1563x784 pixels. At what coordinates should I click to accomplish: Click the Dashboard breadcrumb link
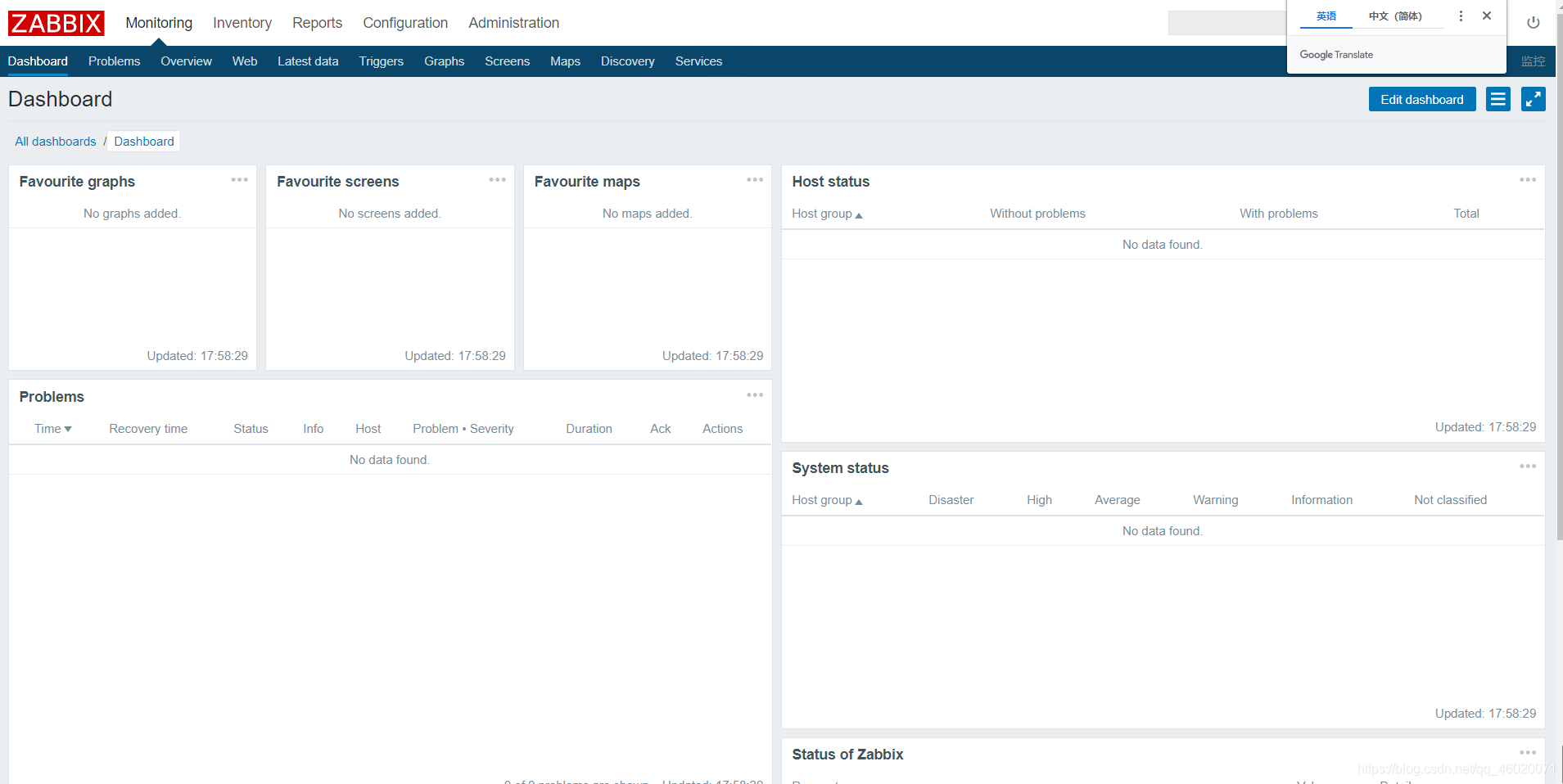(x=144, y=142)
